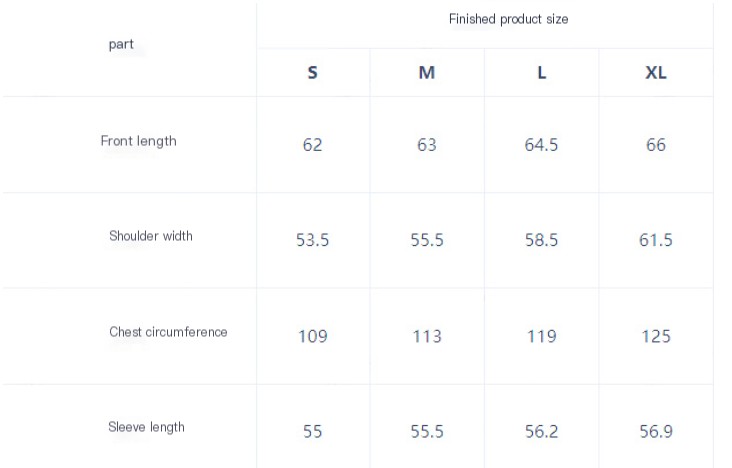Click the front length value 66

click(x=656, y=145)
